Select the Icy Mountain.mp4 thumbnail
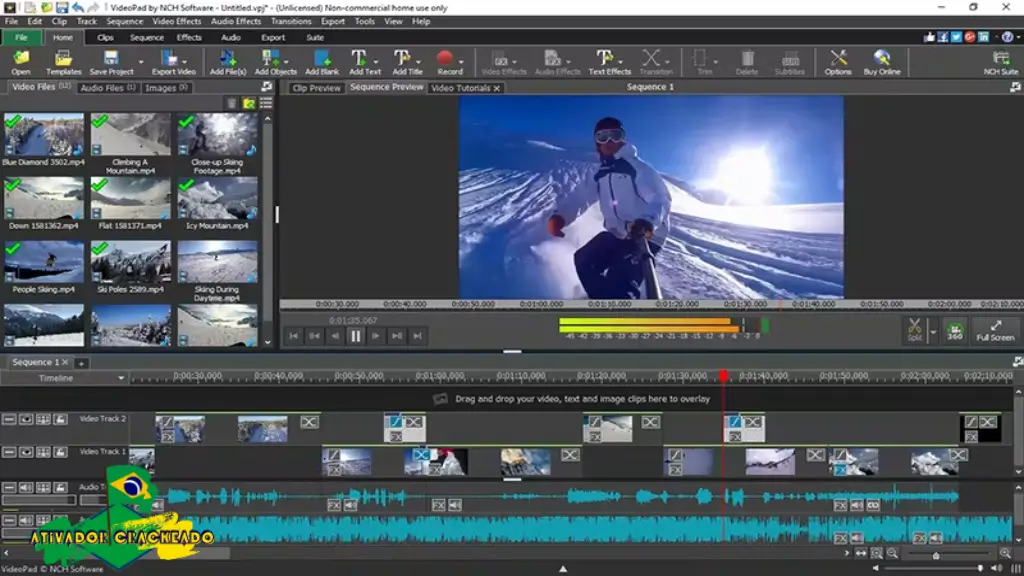The height and width of the screenshot is (576, 1024). (x=217, y=199)
